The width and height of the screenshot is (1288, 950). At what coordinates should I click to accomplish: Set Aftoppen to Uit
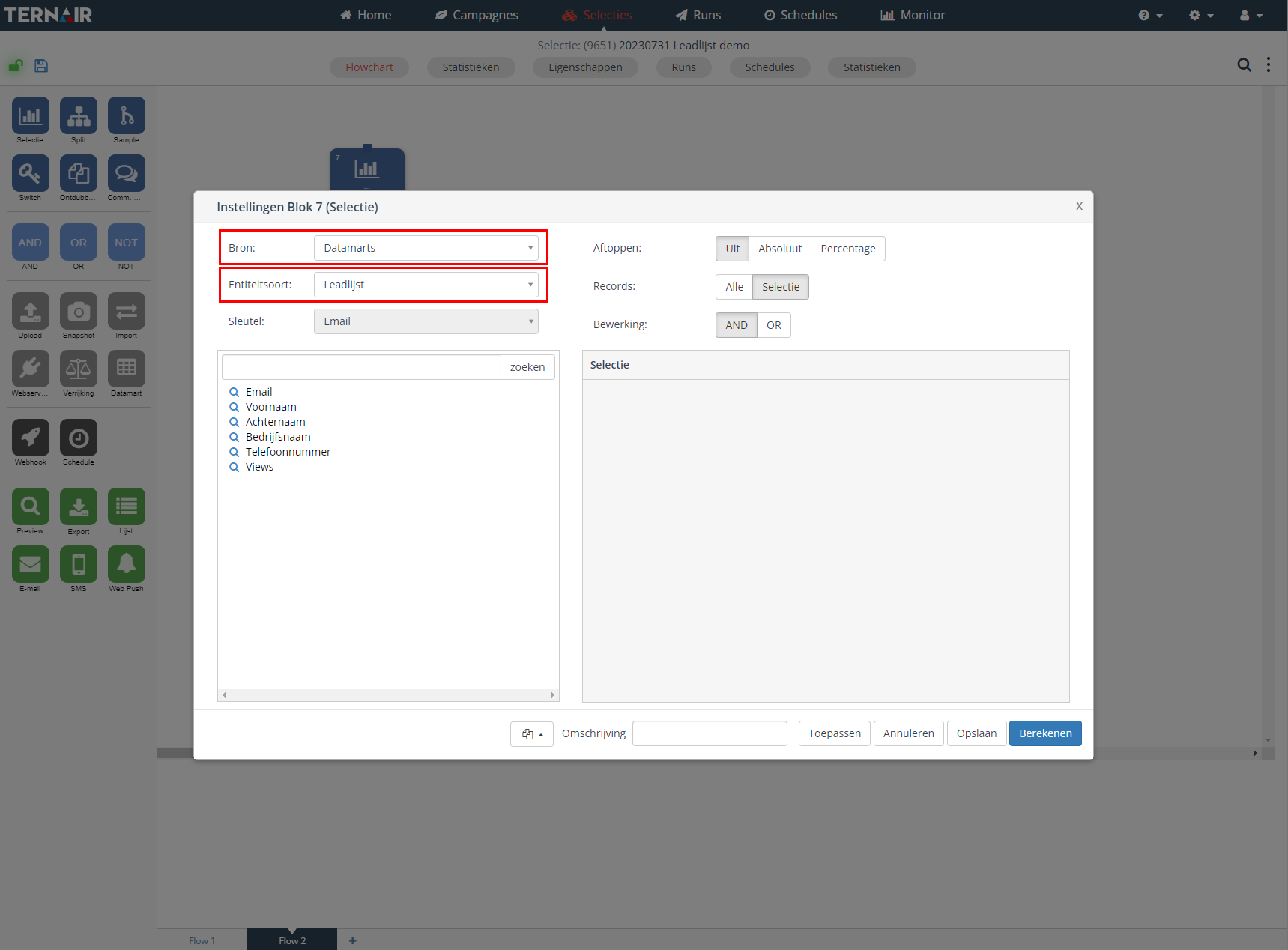(x=732, y=249)
